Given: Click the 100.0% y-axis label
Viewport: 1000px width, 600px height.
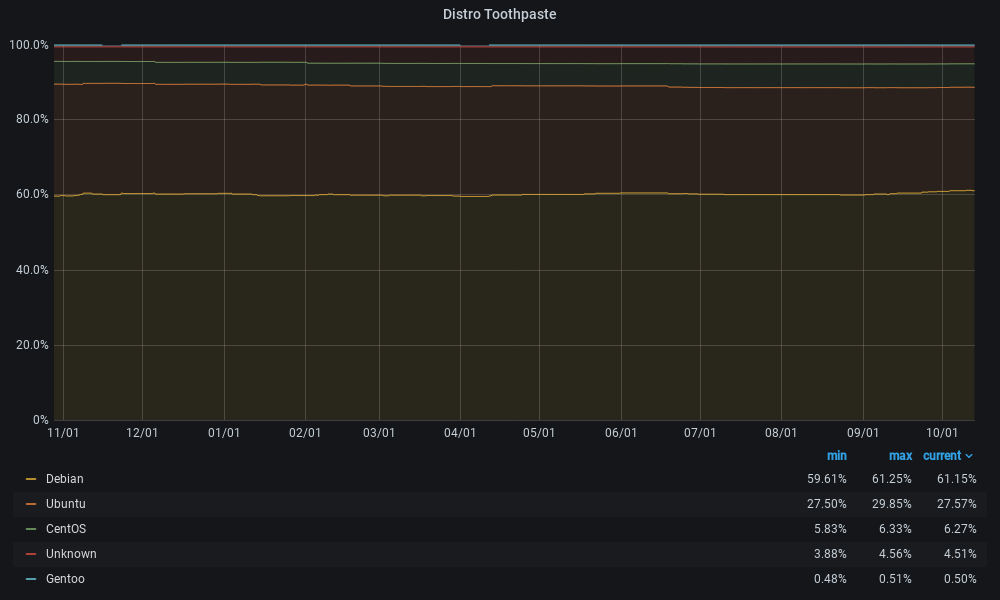Looking at the screenshot, I should tap(28, 45).
